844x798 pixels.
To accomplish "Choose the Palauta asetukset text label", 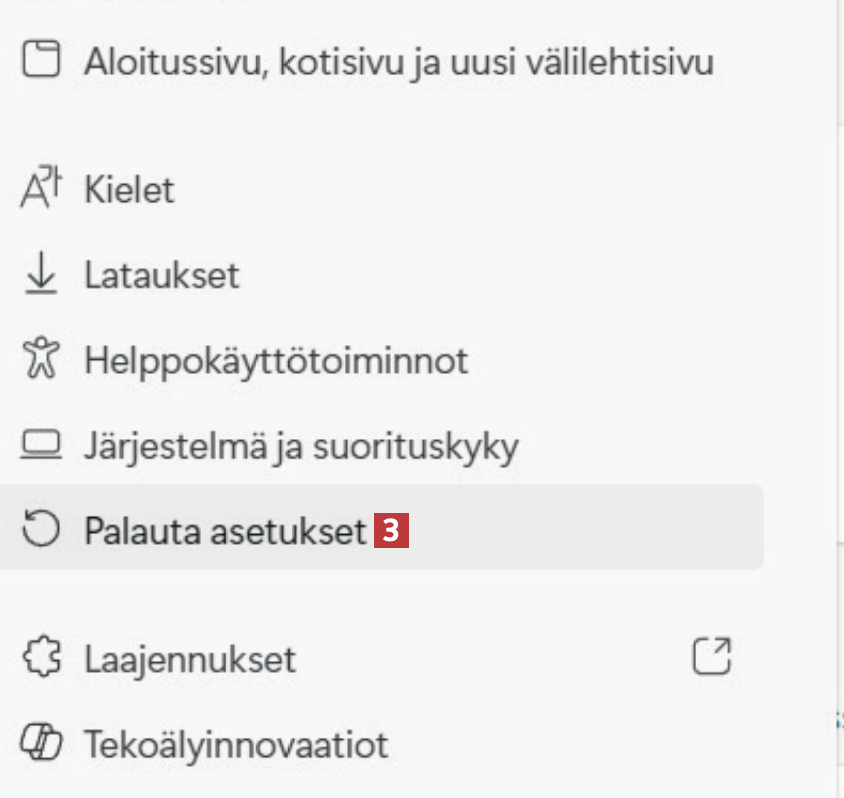I will [x=226, y=531].
